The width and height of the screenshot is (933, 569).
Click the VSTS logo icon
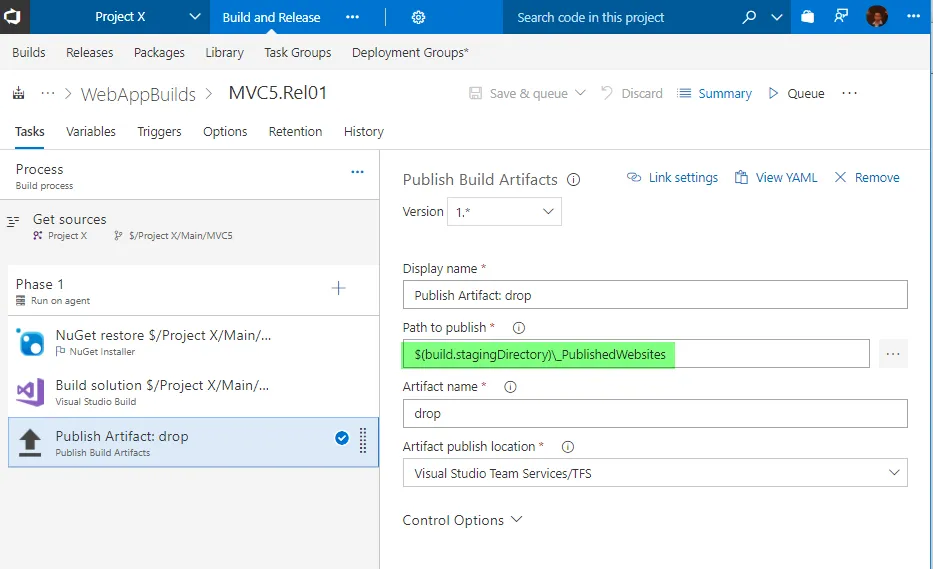click(x=12, y=17)
